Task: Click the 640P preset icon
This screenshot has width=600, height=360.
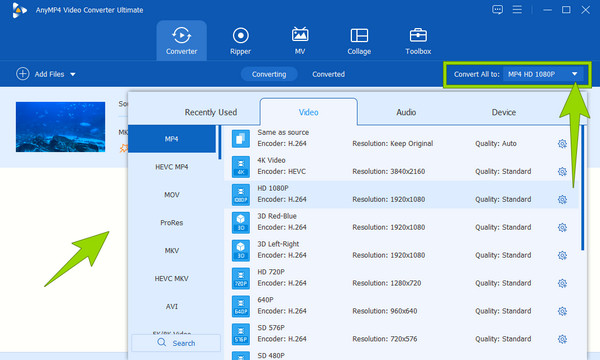Action: [241, 306]
